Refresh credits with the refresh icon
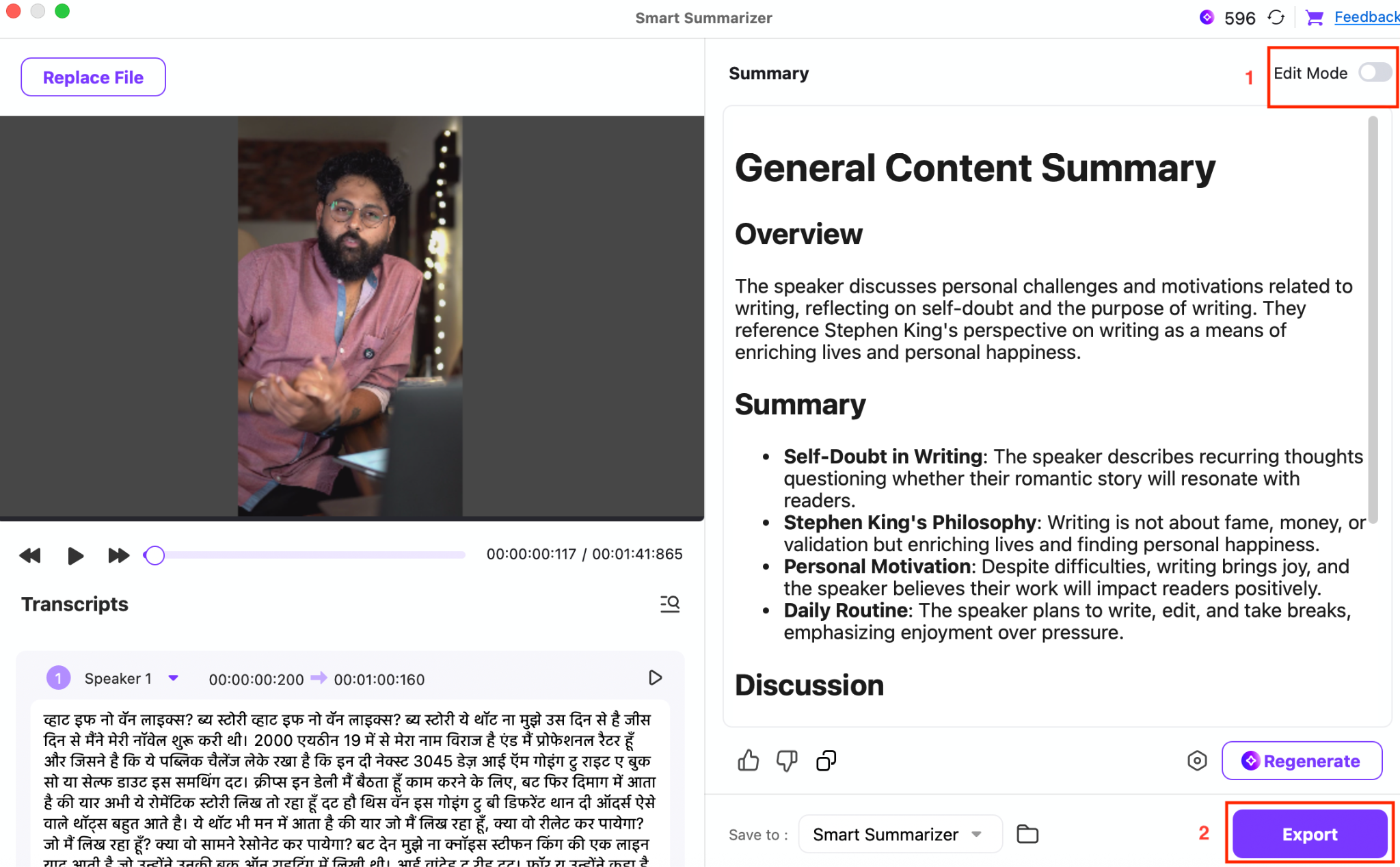The width and height of the screenshot is (1400, 867). coord(1276,18)
